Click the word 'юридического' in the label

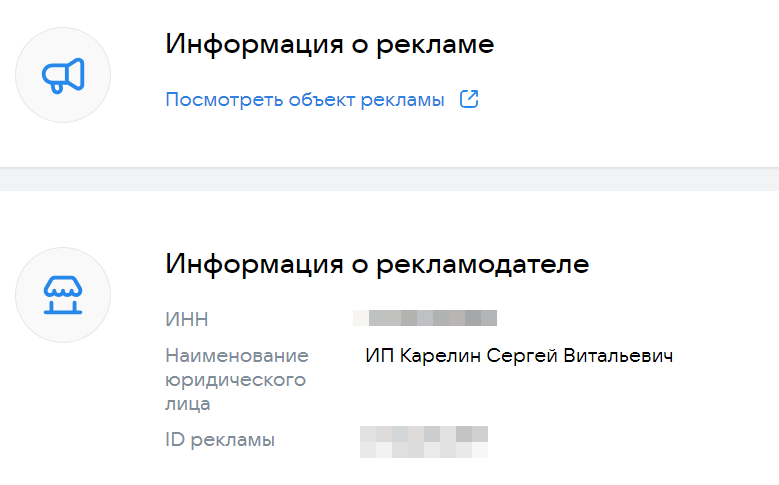tap(234, 380)
